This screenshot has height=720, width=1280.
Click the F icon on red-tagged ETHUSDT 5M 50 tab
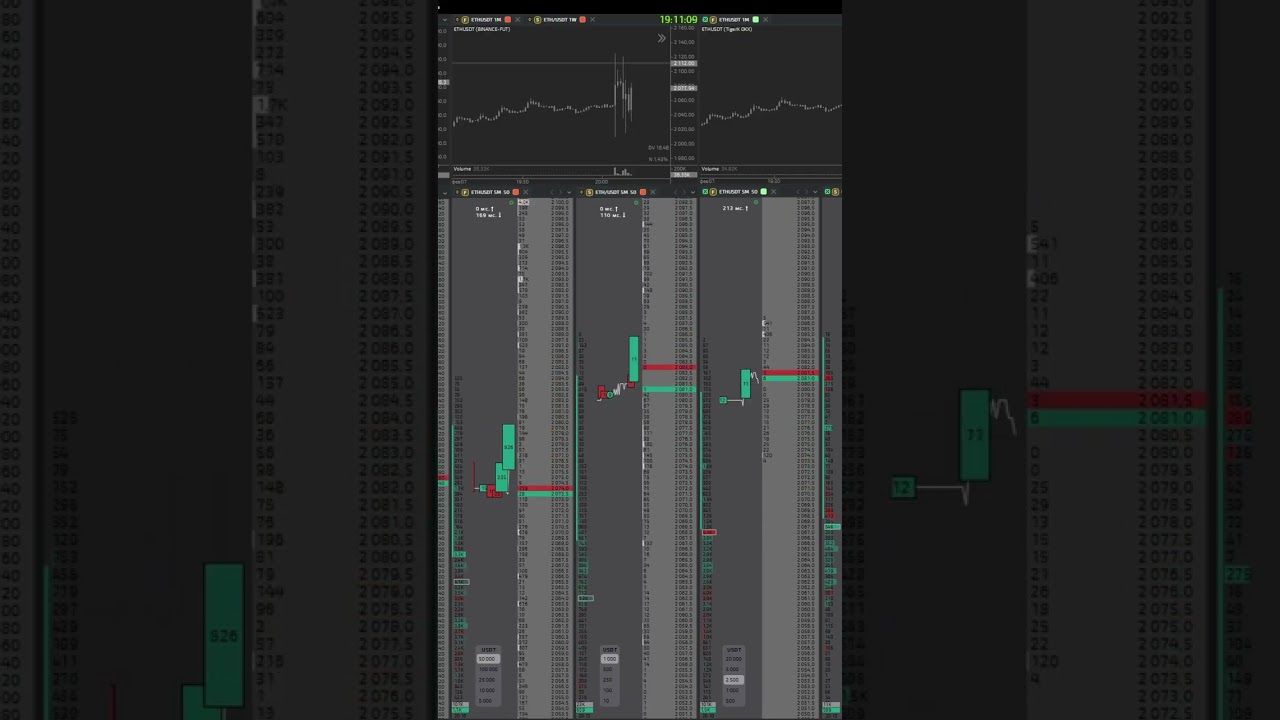click(x=464, y=192)
